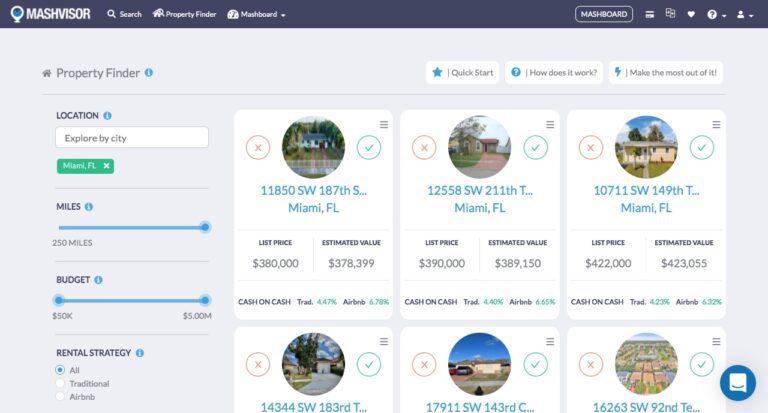Select the Traditional rental strategy

(60, 384)
